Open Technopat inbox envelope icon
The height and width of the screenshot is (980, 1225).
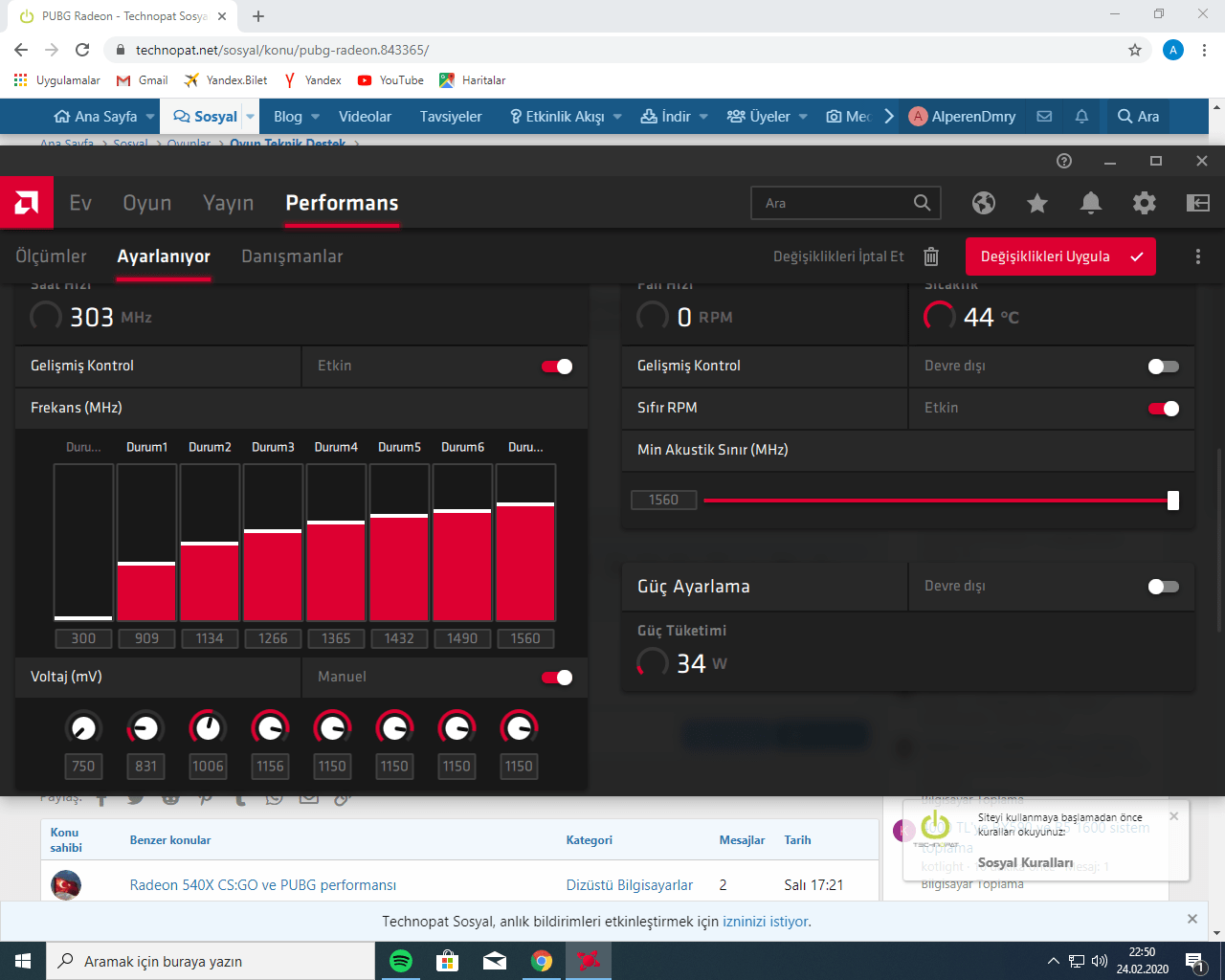point(1044,117)
